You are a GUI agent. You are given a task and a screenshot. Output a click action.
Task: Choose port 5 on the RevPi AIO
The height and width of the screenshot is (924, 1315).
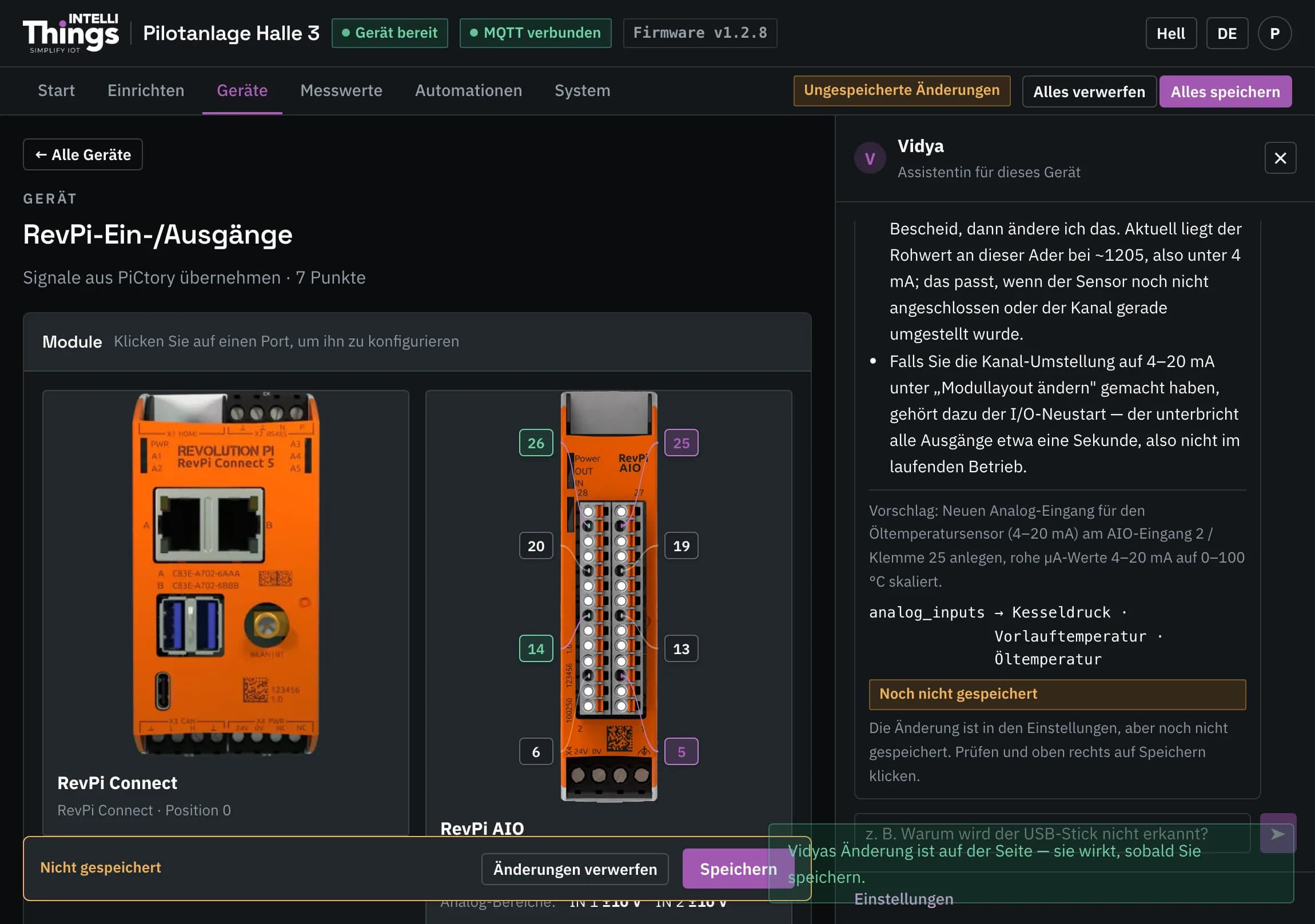[x=681, y=751]
